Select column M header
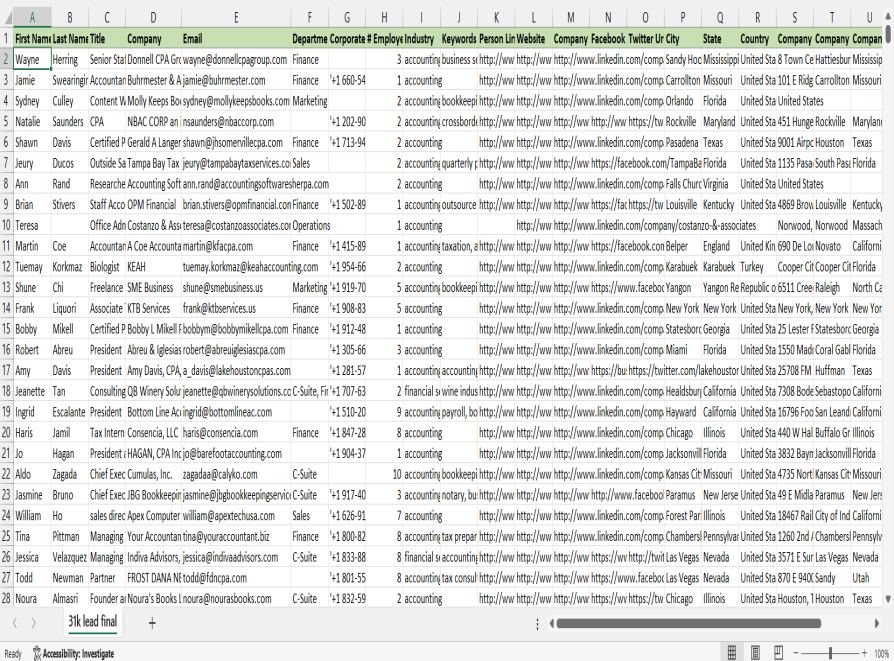 pyautogui.click(x=571, y=18)
